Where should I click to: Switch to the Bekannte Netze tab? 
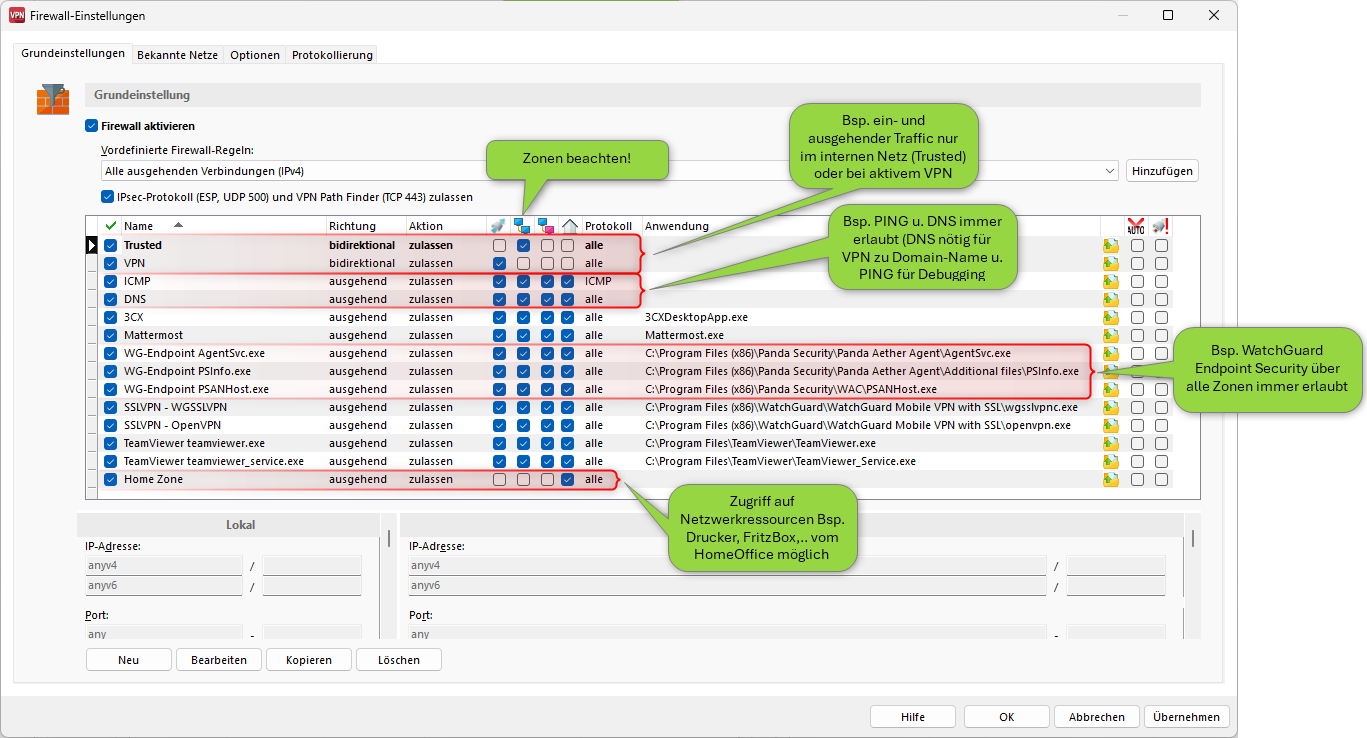coord(177,55)
